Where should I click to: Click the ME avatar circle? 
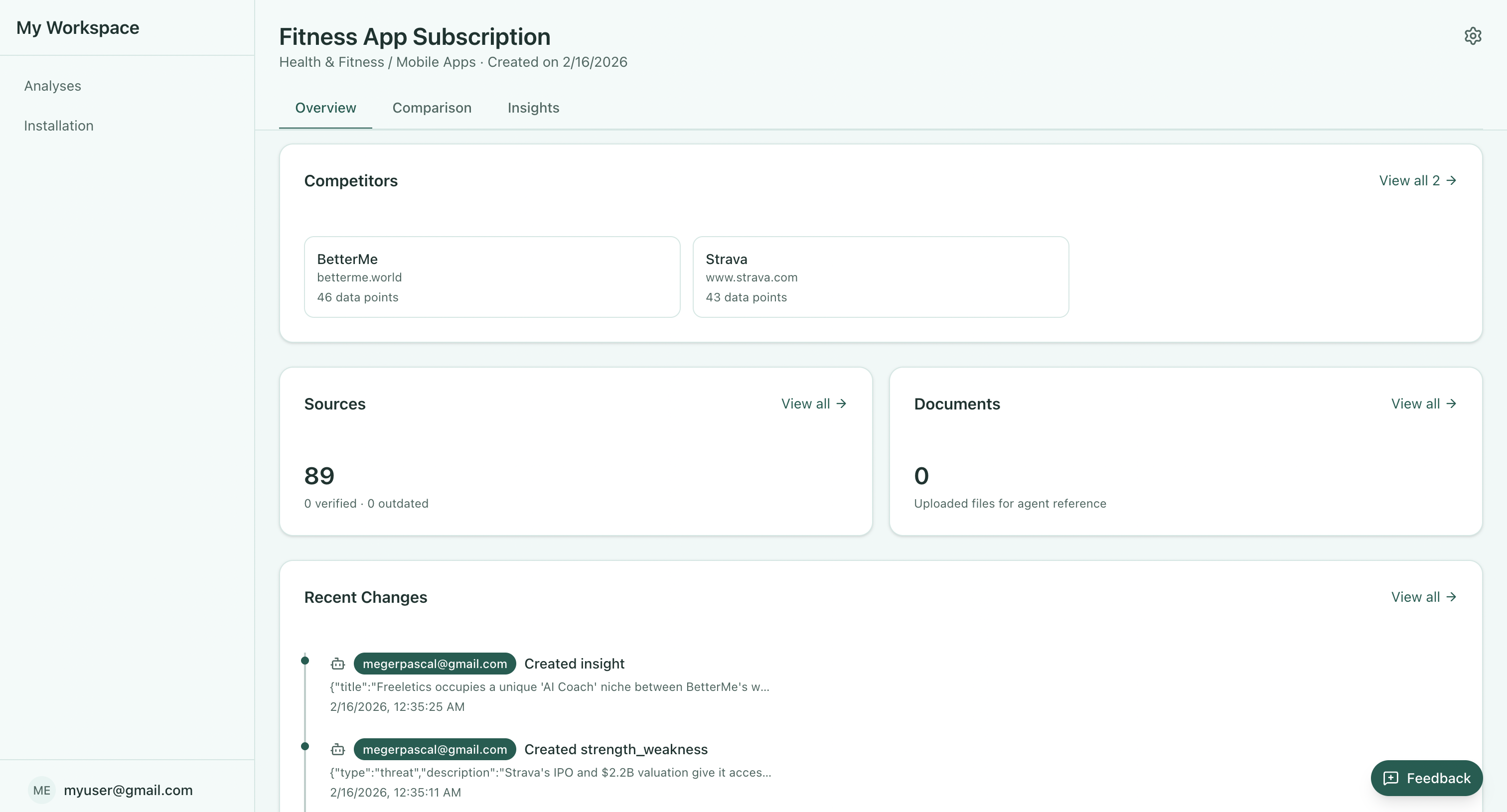tap(41, 791)
